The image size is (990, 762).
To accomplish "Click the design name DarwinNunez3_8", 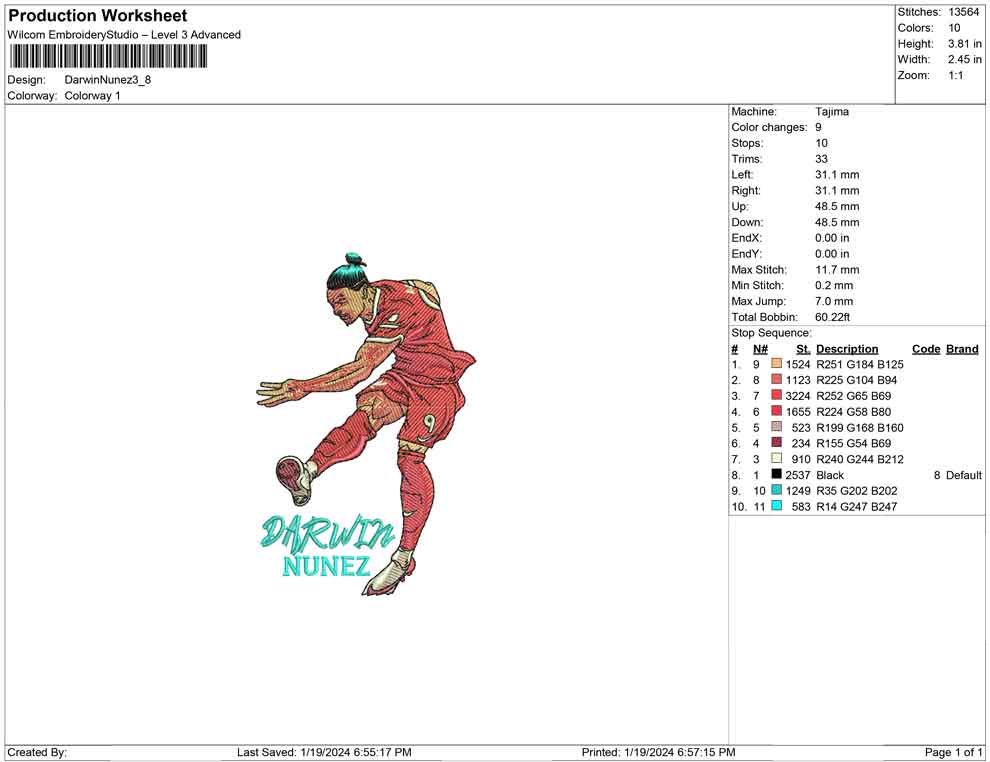I will (x=107, y=80).
